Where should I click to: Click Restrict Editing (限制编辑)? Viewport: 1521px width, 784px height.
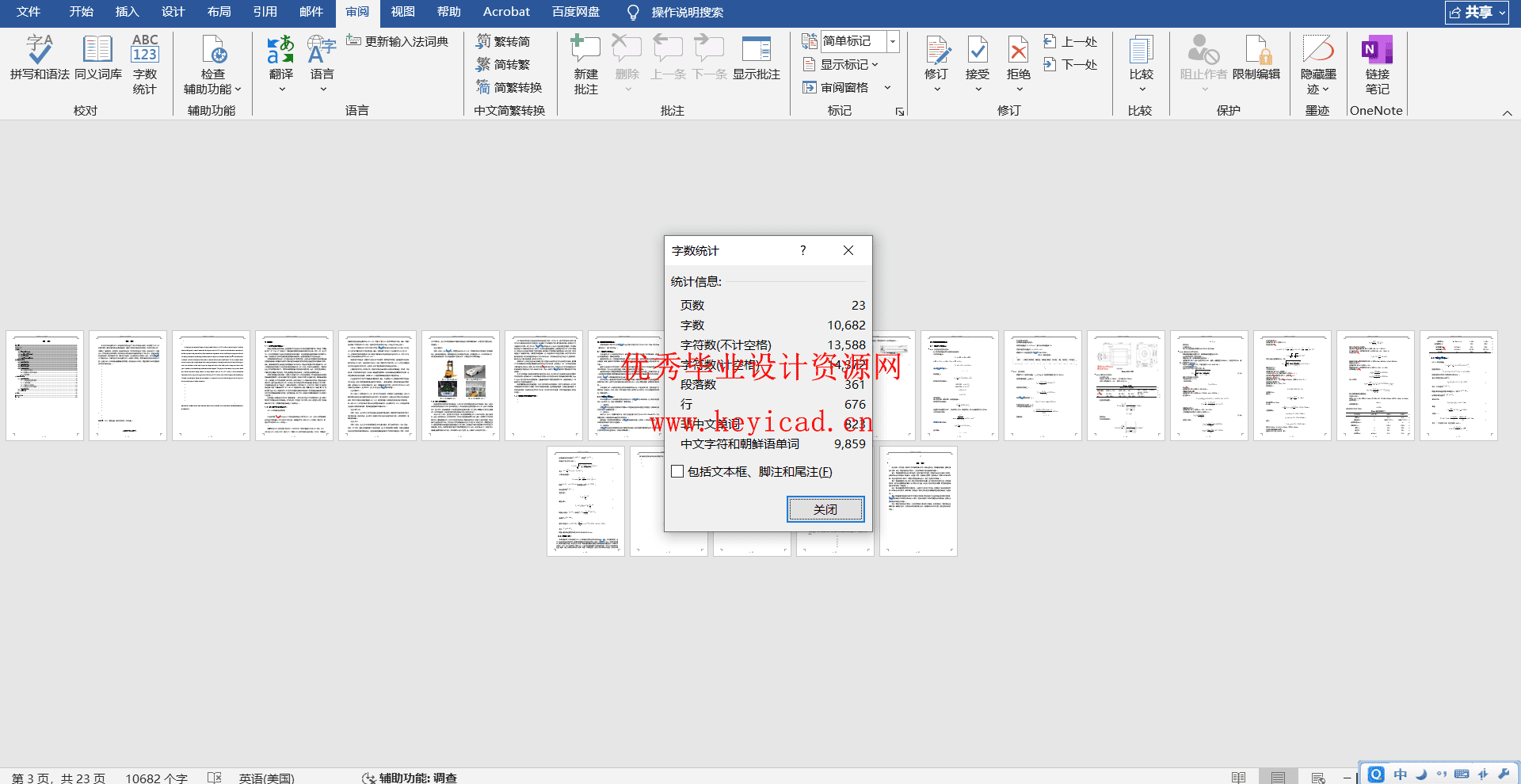(1256, 57)
